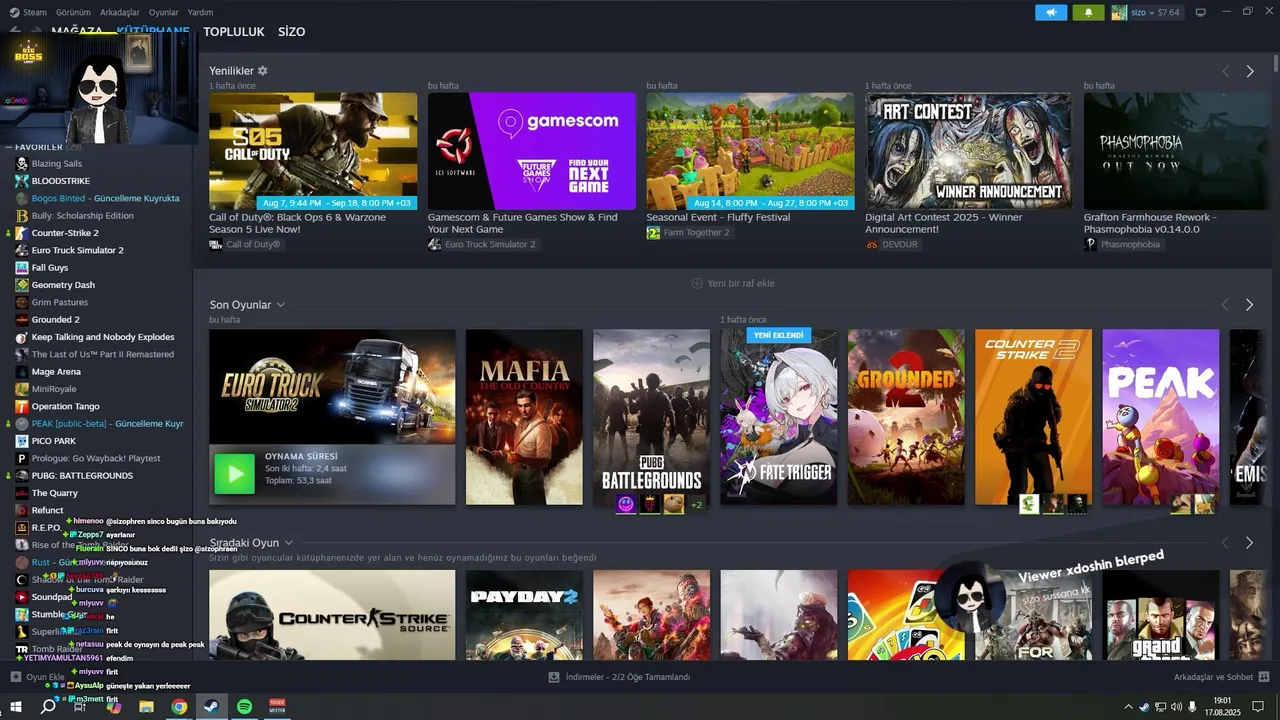
Task: Click the taskbar search magnifier
Action: pos(48,706)
